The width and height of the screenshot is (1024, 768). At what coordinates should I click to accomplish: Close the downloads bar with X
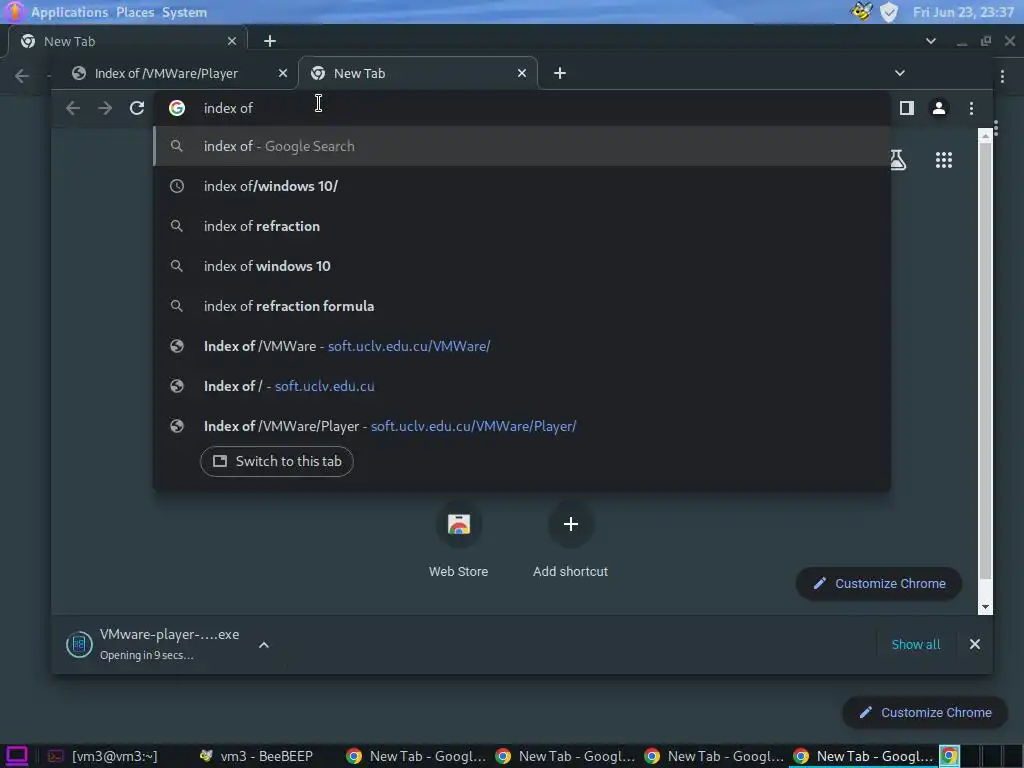coord(974,645)
